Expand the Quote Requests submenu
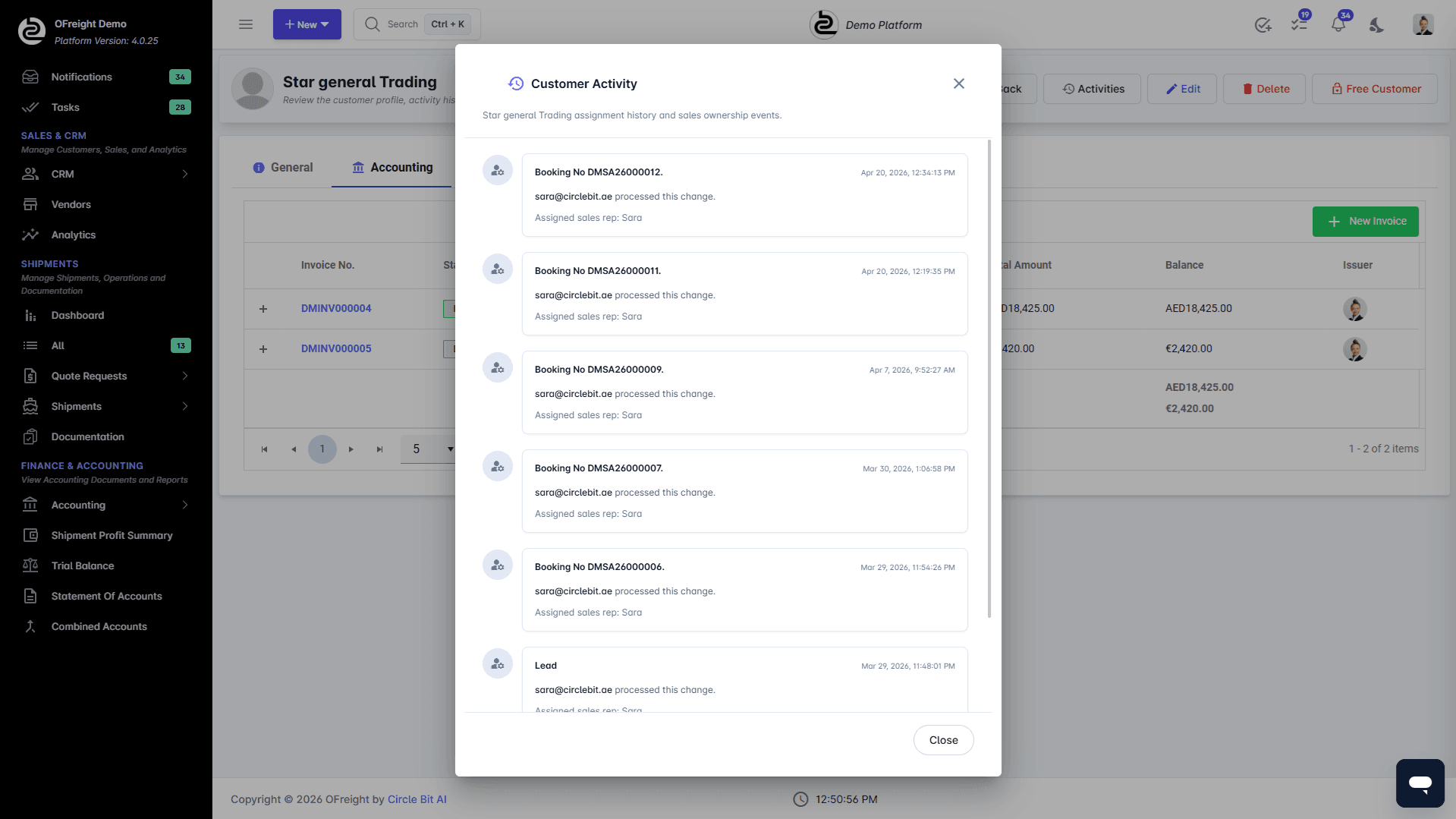Screen dimensions: 1456x819 click(184, 376)
